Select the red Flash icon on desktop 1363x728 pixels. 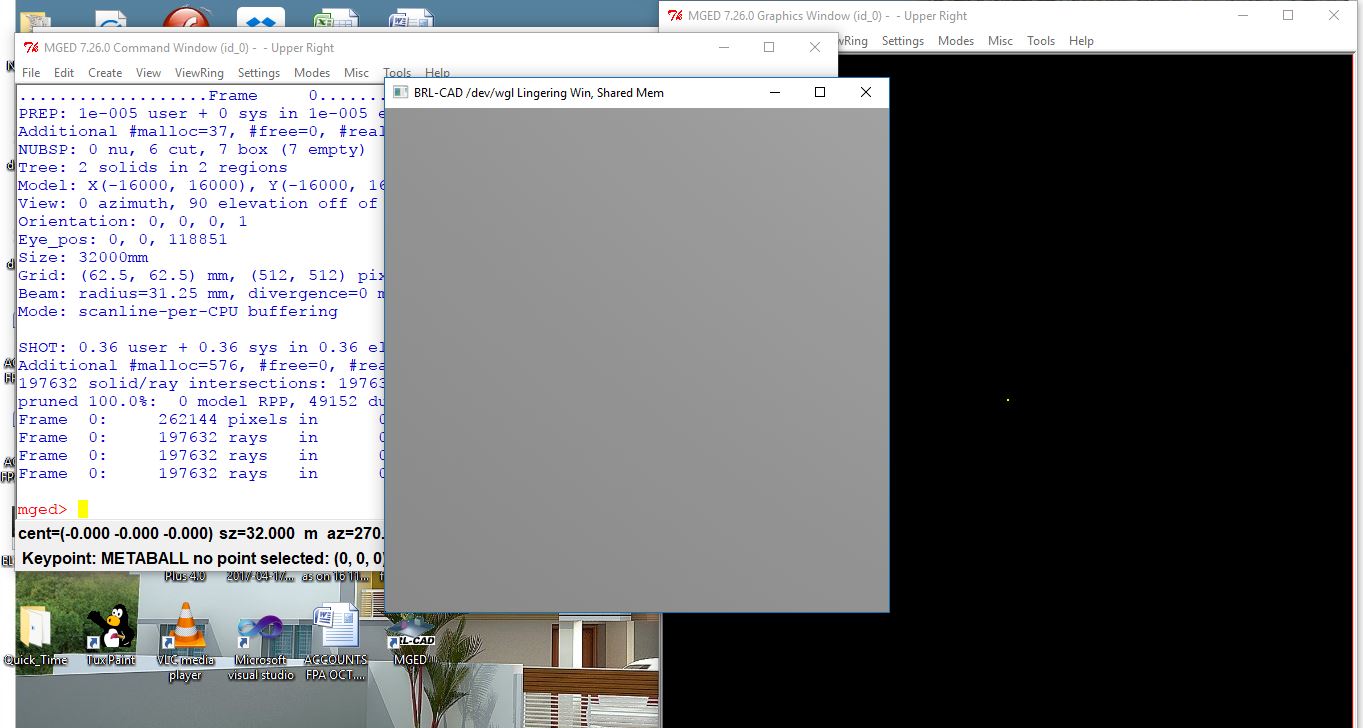click(x=186, y=18)
